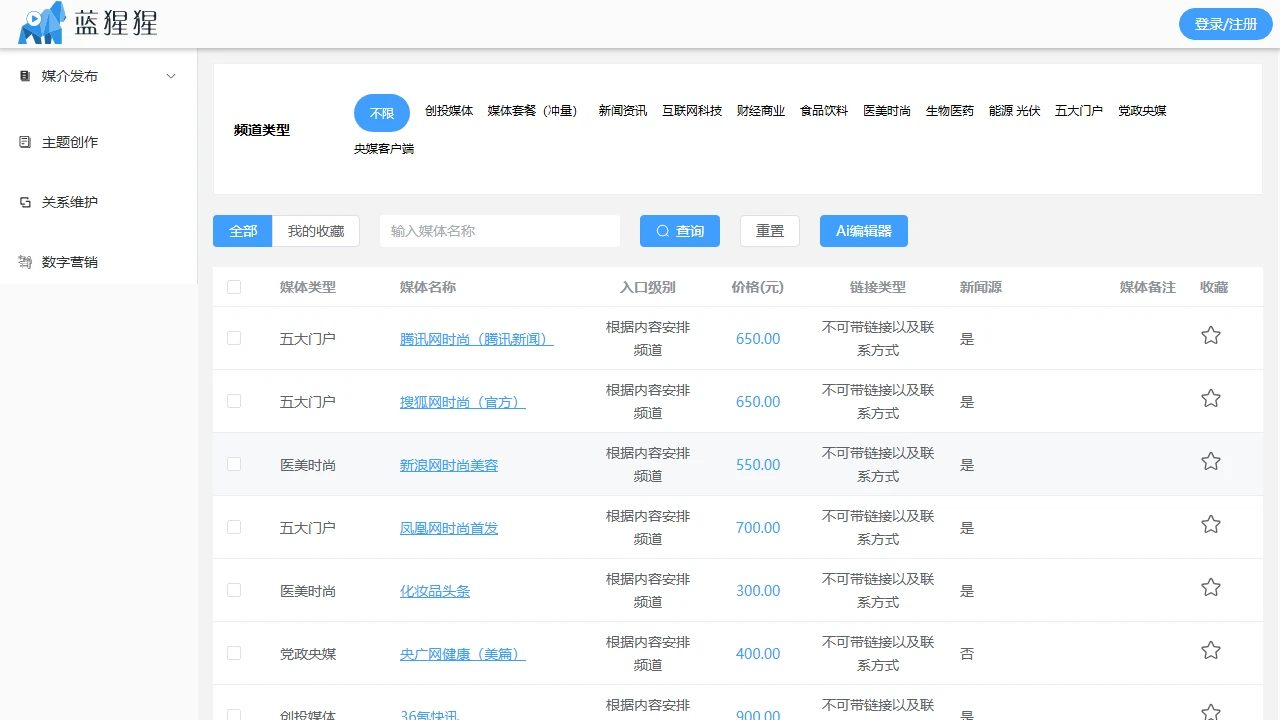The width and height of the screenshot is (1280, 720).
Task: Star the 新浪网时尚美容 media row
Action: (x=1210, y=462)
